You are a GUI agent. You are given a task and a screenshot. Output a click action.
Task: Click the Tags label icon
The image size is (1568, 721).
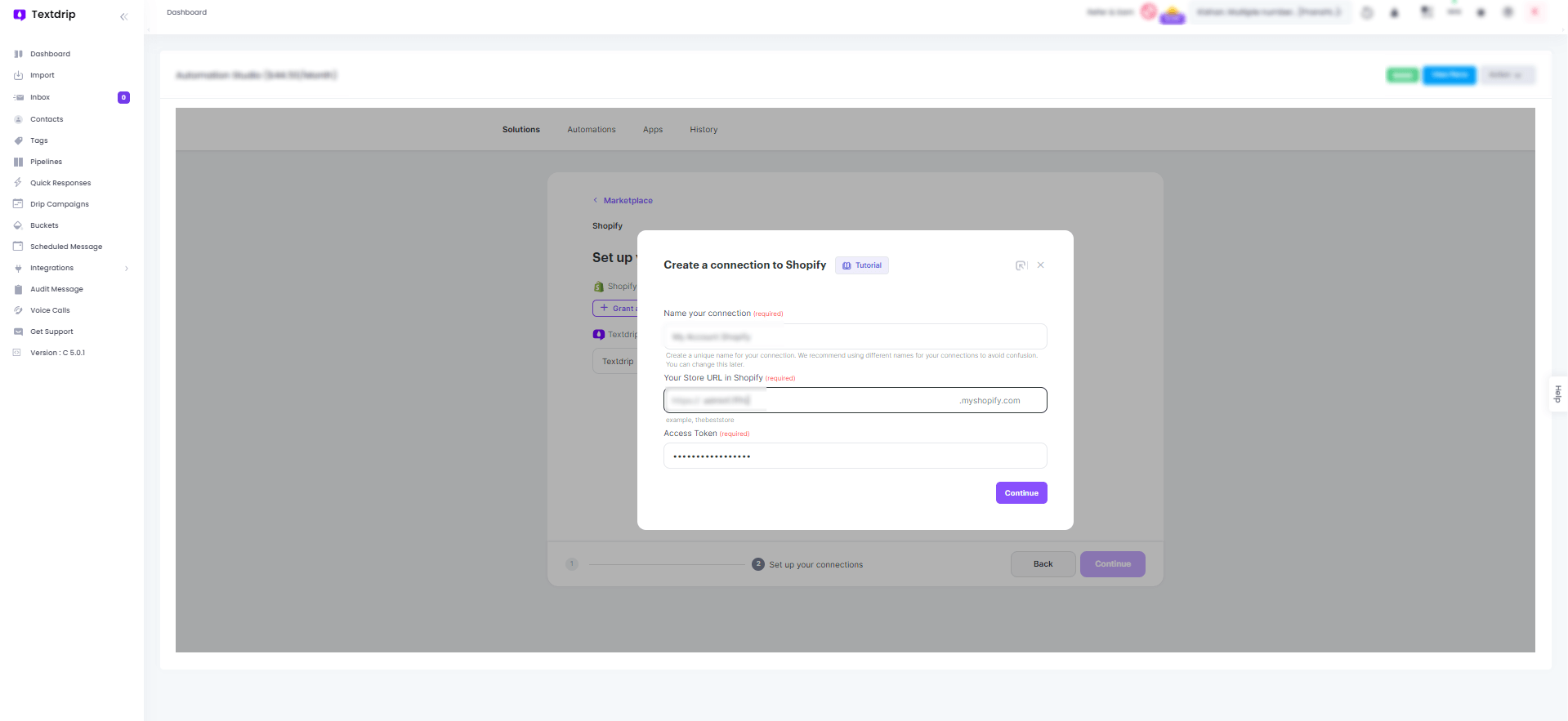click(x=18, y=140)
